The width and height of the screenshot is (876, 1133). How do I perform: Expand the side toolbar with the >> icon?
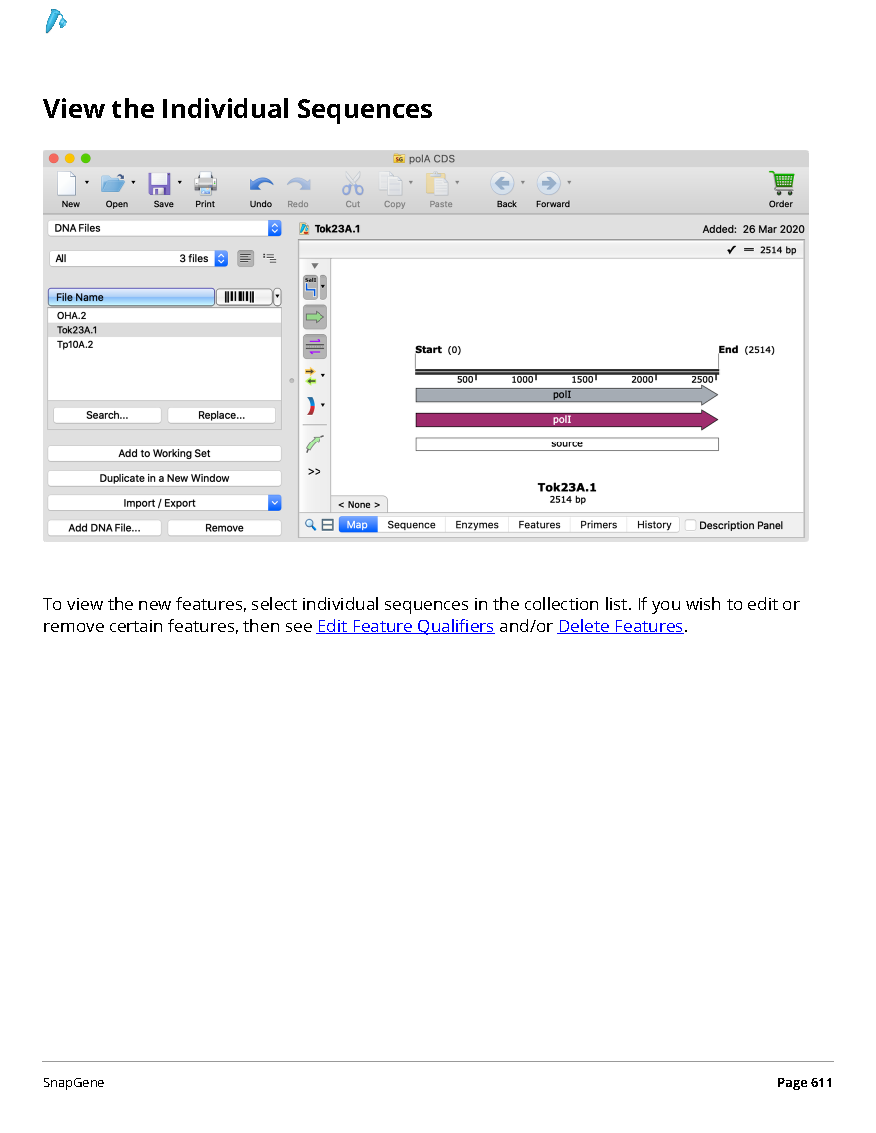coord(314,472)
